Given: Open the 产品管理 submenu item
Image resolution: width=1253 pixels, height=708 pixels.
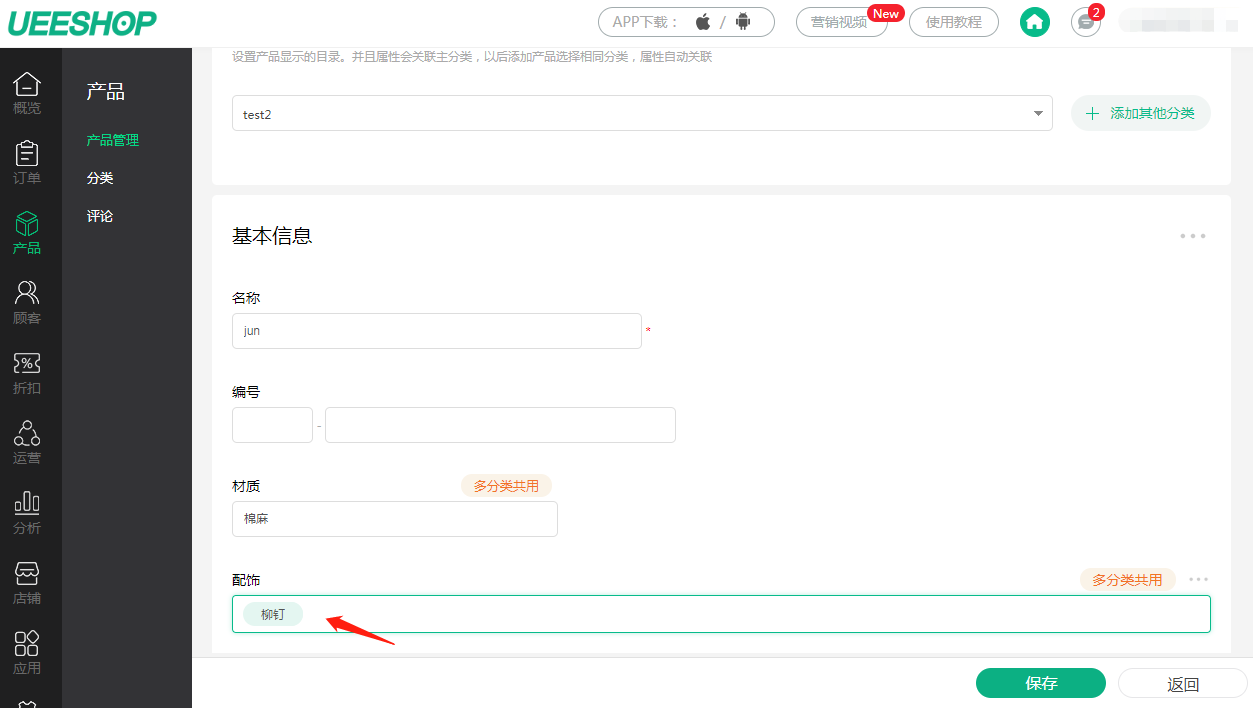Looking at the screenshot, I should (113, 140).
